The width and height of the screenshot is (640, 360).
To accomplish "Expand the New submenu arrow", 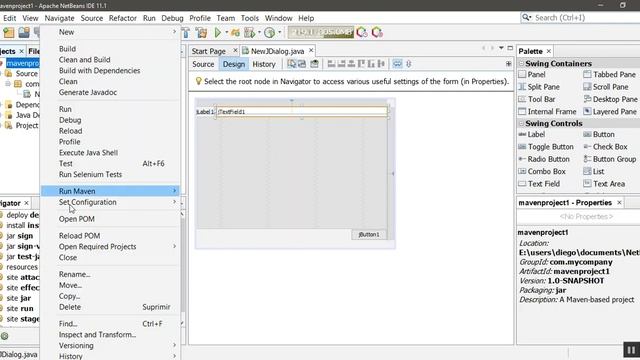I will (x=174, y=32).
